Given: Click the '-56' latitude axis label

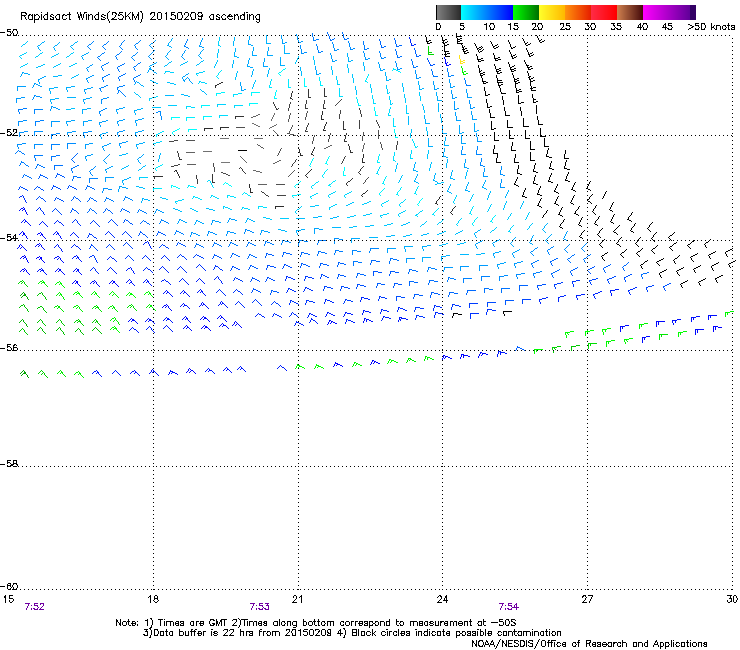Looking at the screenshot, I should (9, 347).
